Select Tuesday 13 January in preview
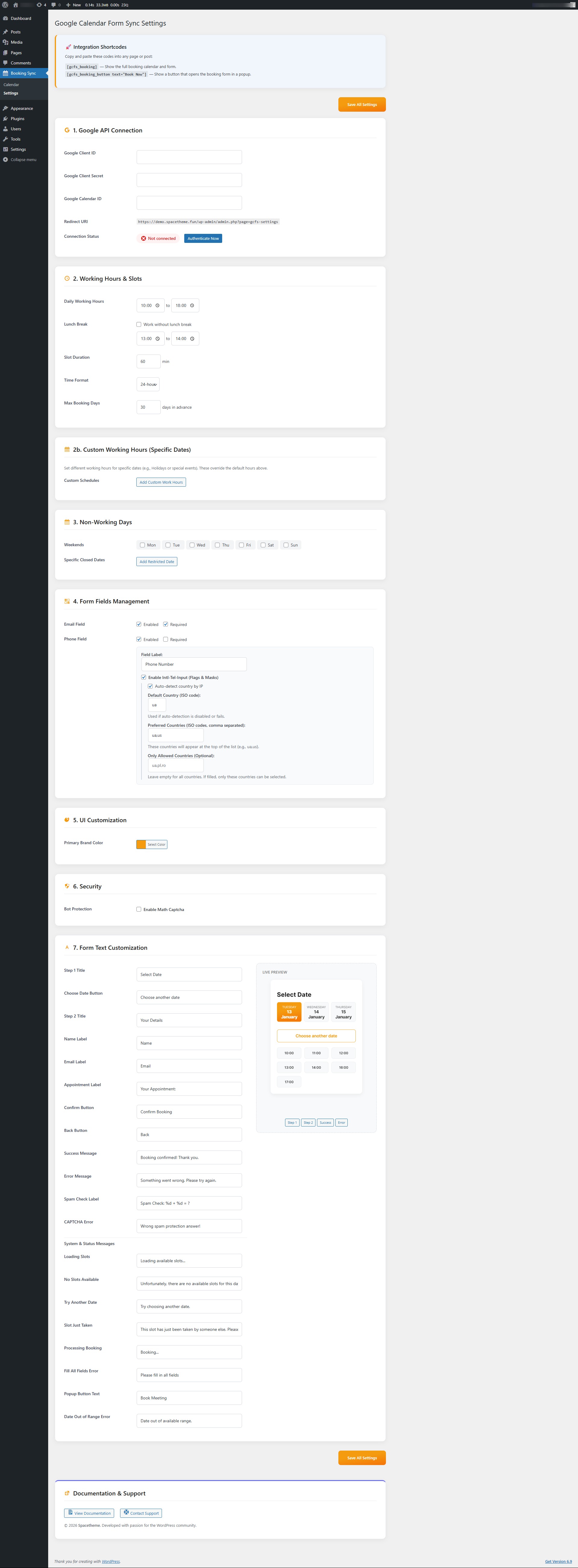This screenshot has height=1568, width=578. 289,1012
